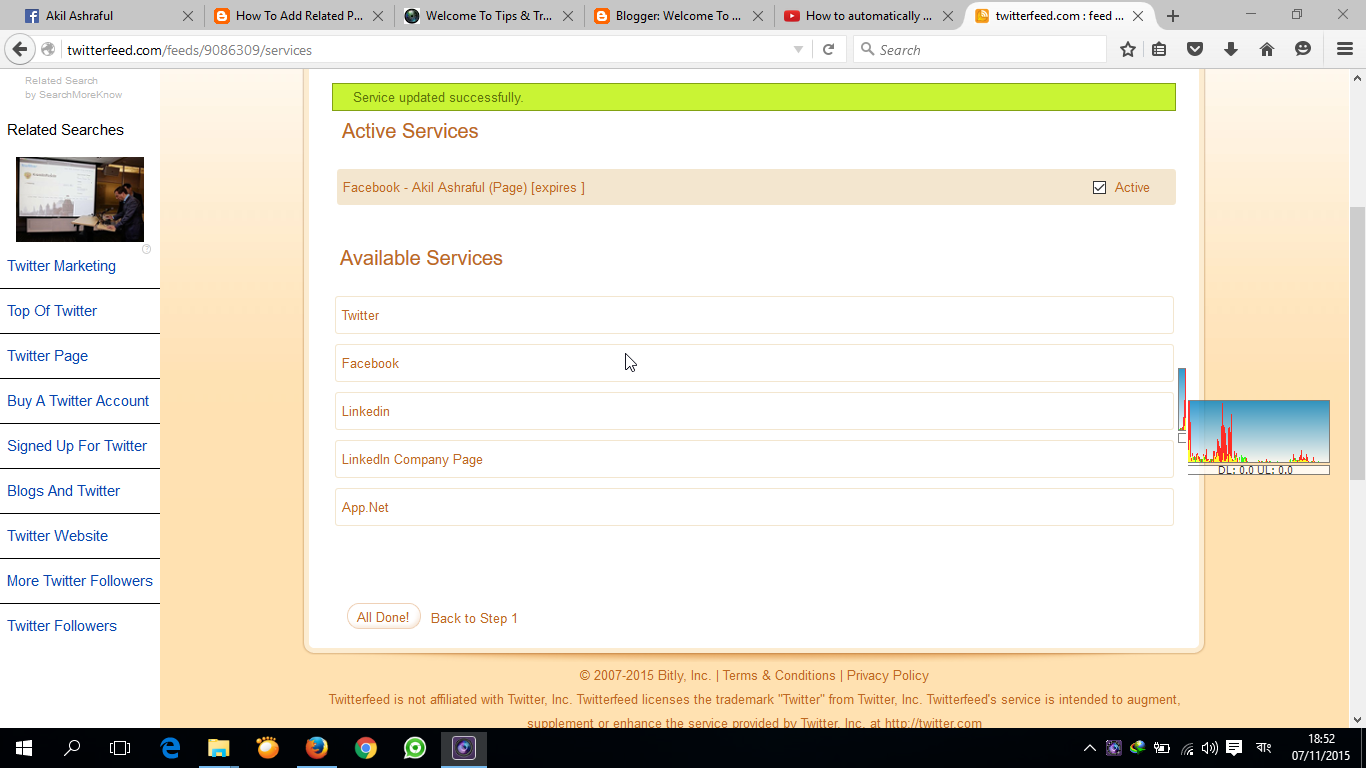Open Twitter Followers related search link
Image resolution: width=1366 pixels, height=768 pixels.
pyautogui.click(x=62, y=626)
